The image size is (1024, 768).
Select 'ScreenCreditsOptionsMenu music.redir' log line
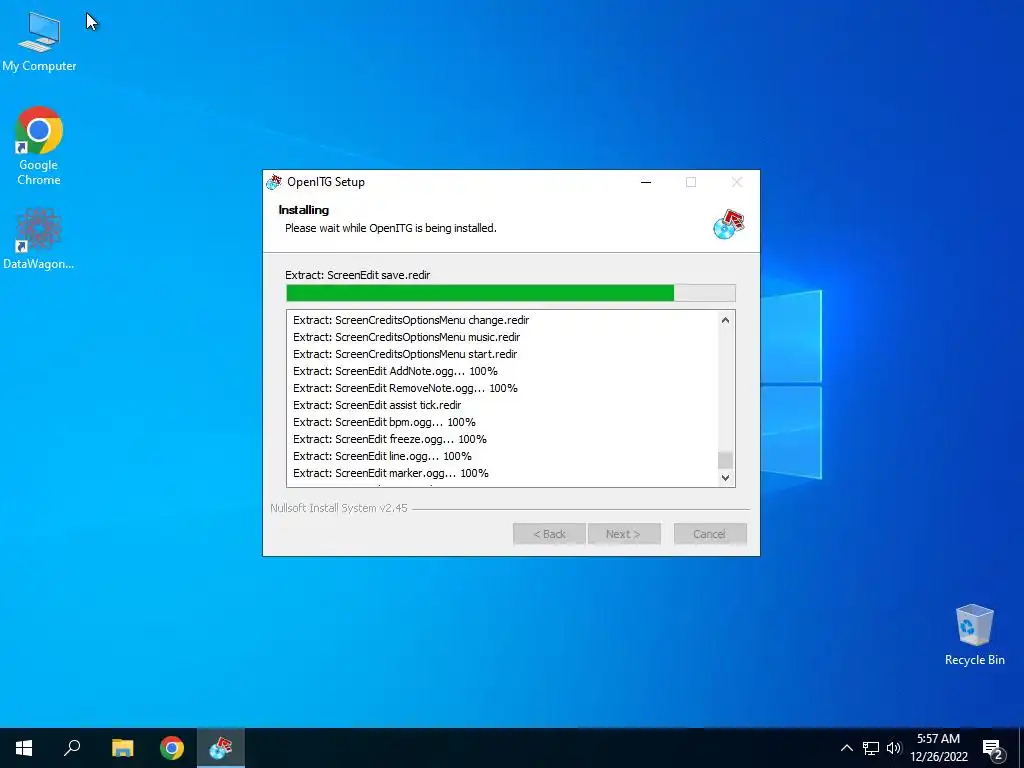pos(406,337)
